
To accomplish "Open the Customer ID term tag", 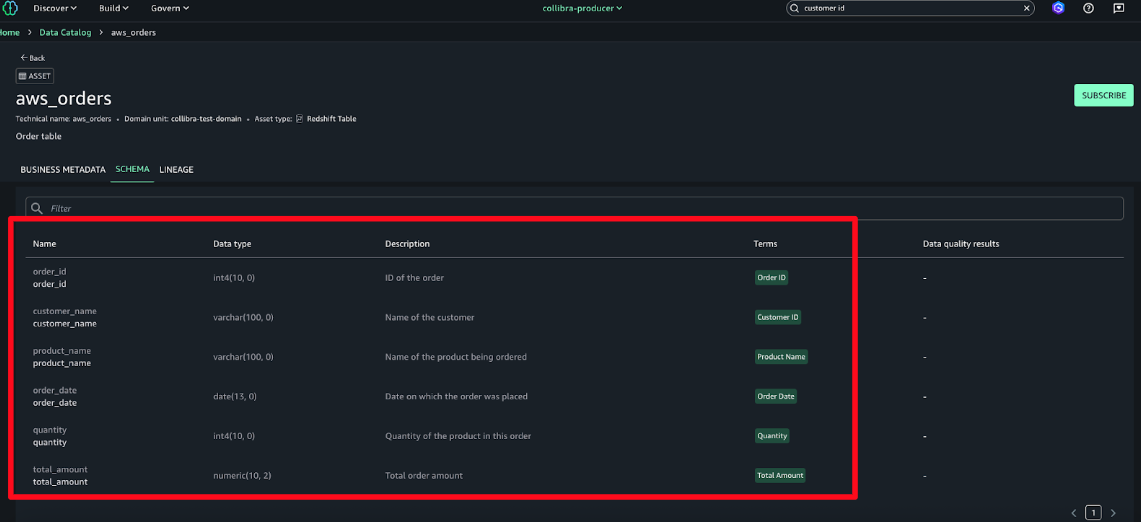I will click(778, 317).
